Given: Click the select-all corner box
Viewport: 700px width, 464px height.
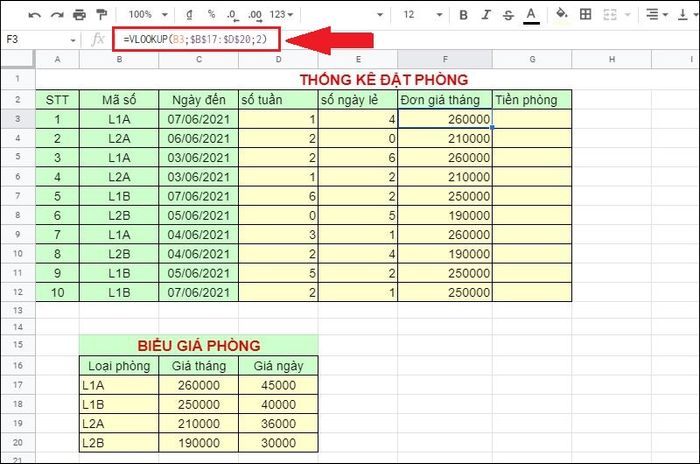Looking at the screenshot, I should 18,59.
